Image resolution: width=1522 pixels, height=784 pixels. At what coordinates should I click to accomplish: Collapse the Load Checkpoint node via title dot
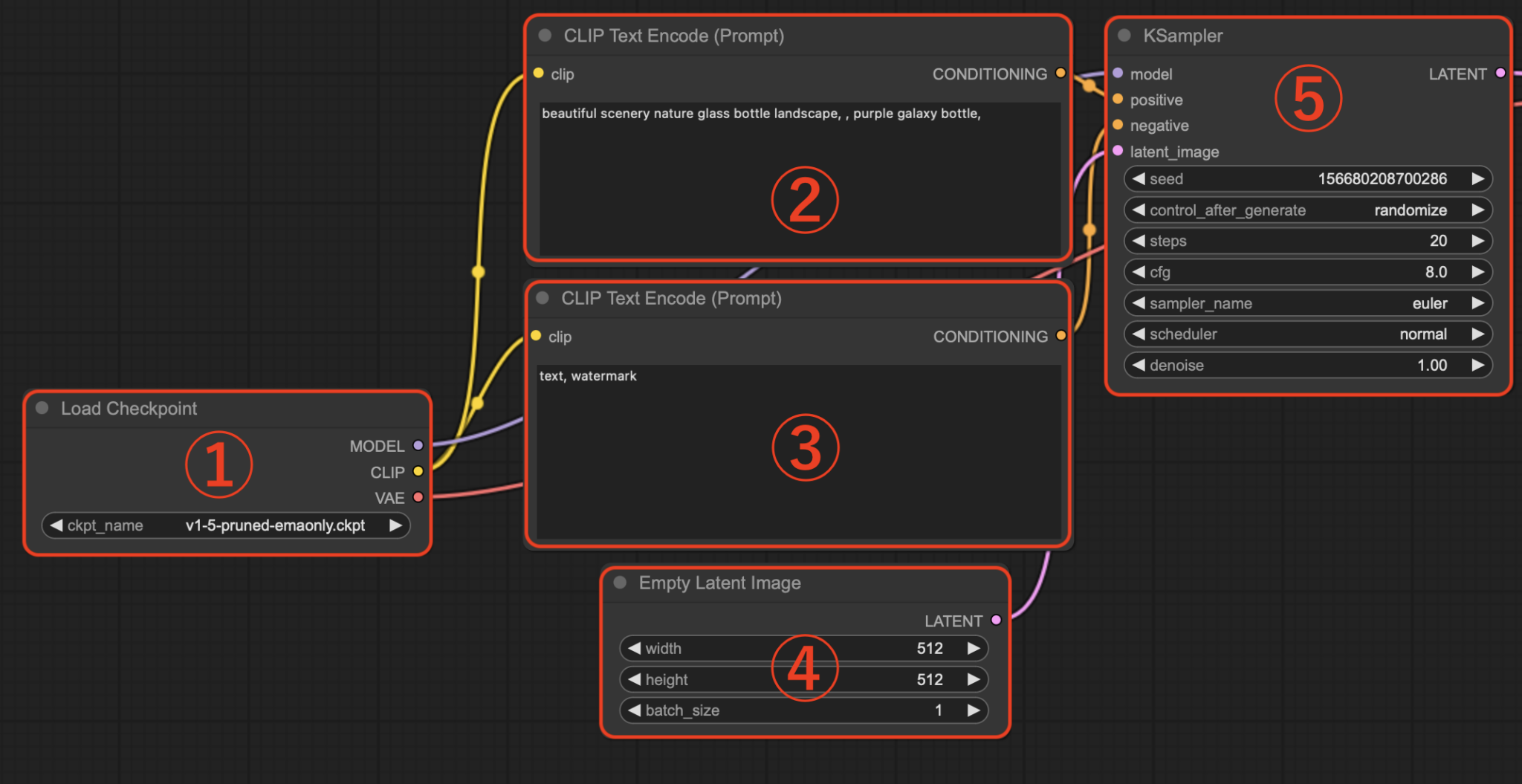(x=42, y=408)
